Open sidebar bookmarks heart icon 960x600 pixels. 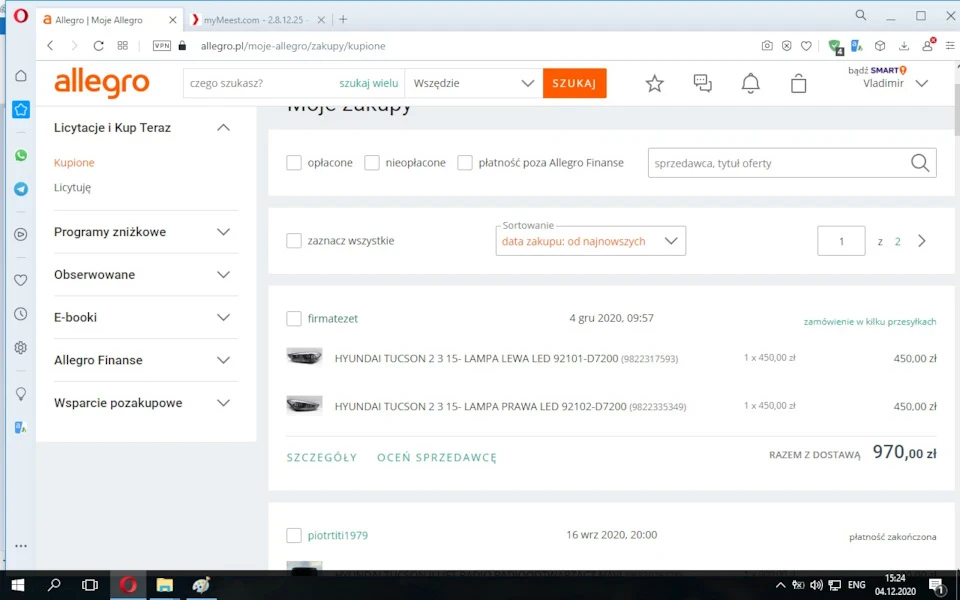(x=21, y=280)
